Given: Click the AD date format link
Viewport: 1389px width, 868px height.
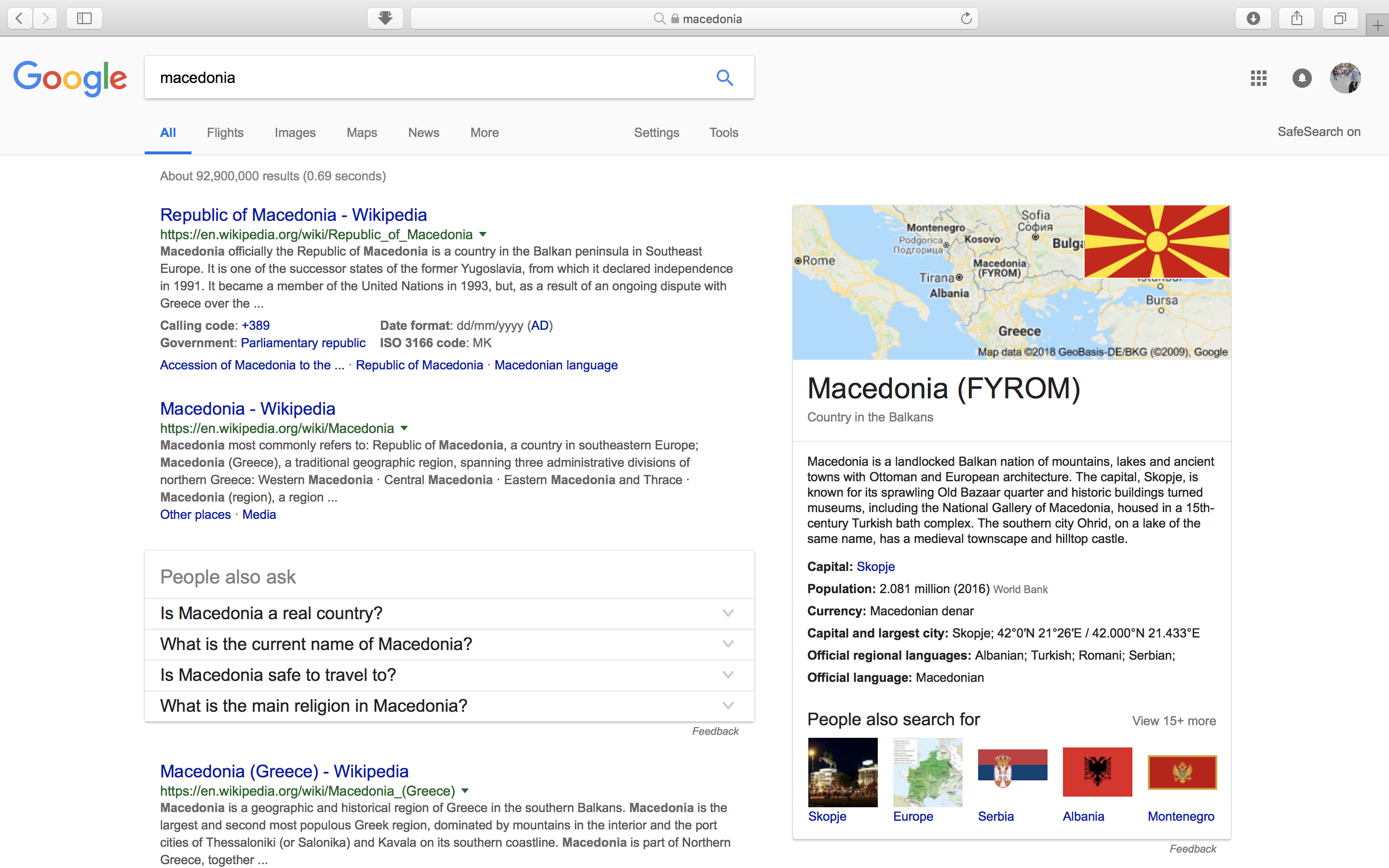Looking at the screenshot, I should [x=540, y=325].
